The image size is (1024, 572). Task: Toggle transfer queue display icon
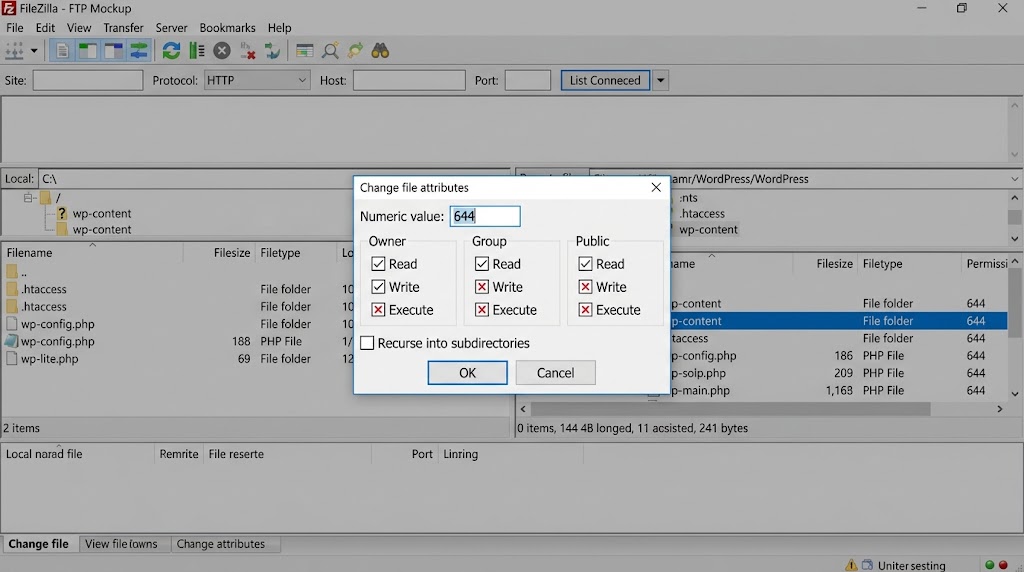(138, 50)
